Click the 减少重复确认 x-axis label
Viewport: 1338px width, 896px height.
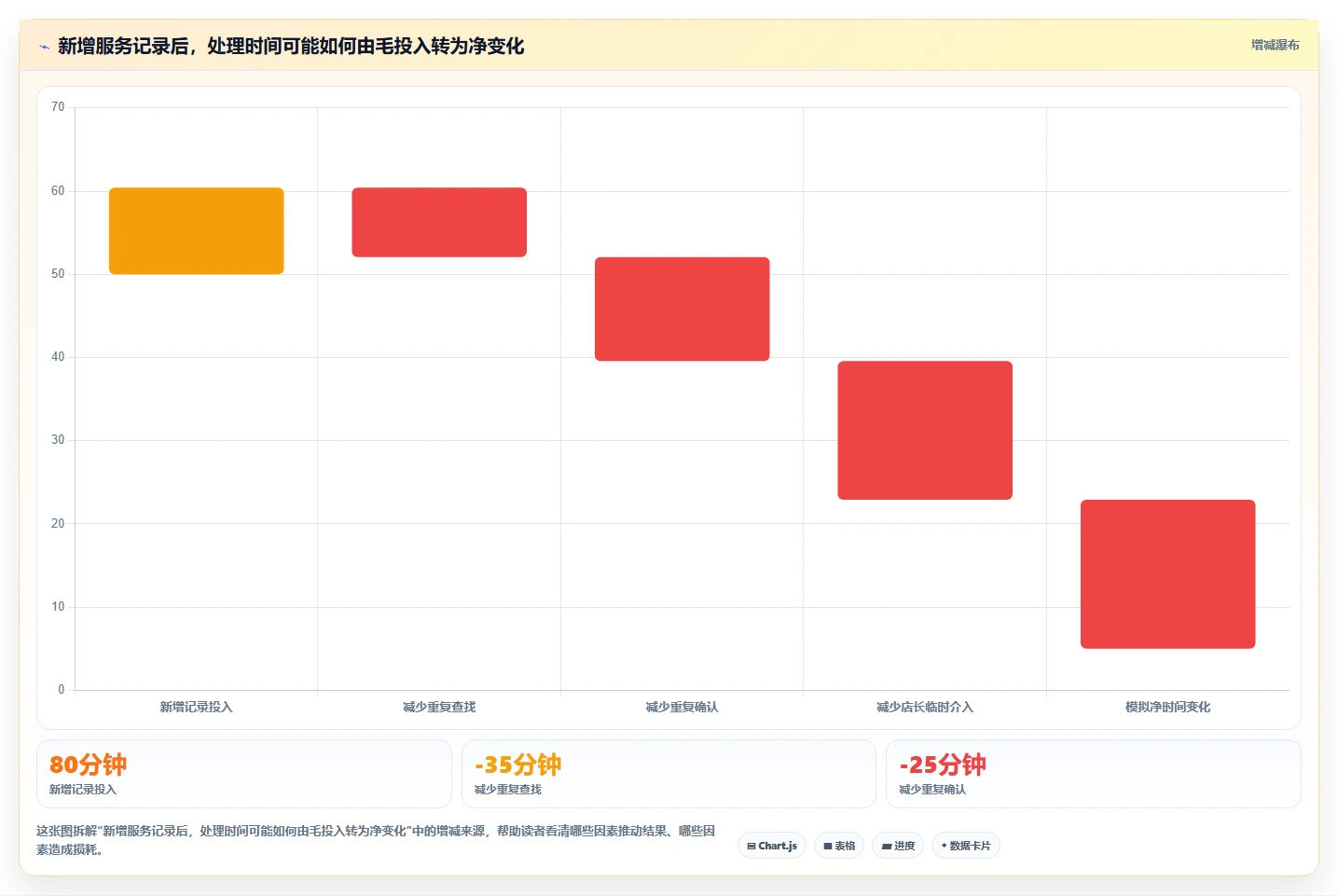coord(683,708)
